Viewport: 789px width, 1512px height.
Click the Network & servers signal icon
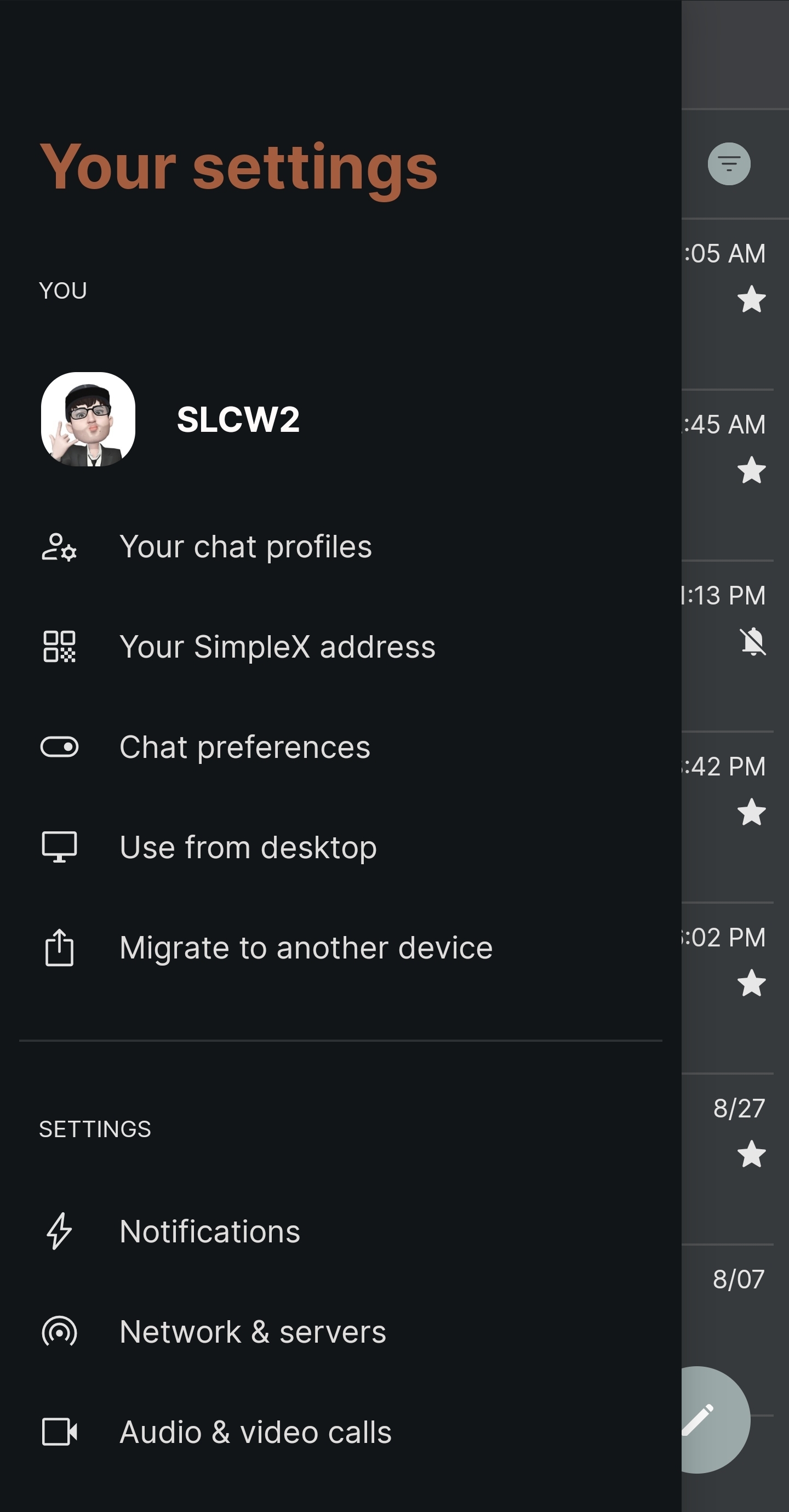pos(59,1331)
